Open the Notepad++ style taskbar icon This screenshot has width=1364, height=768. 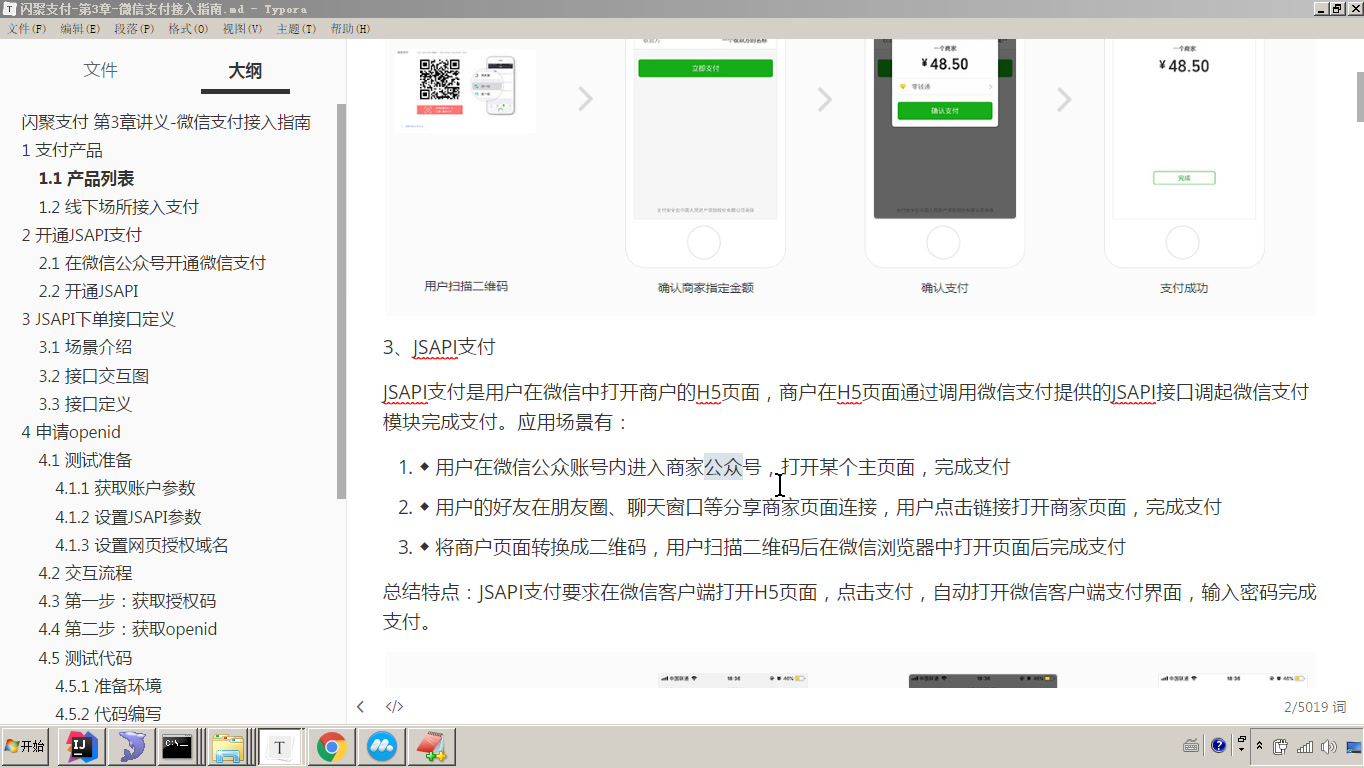pyautogui.click(x=431, y=747)
